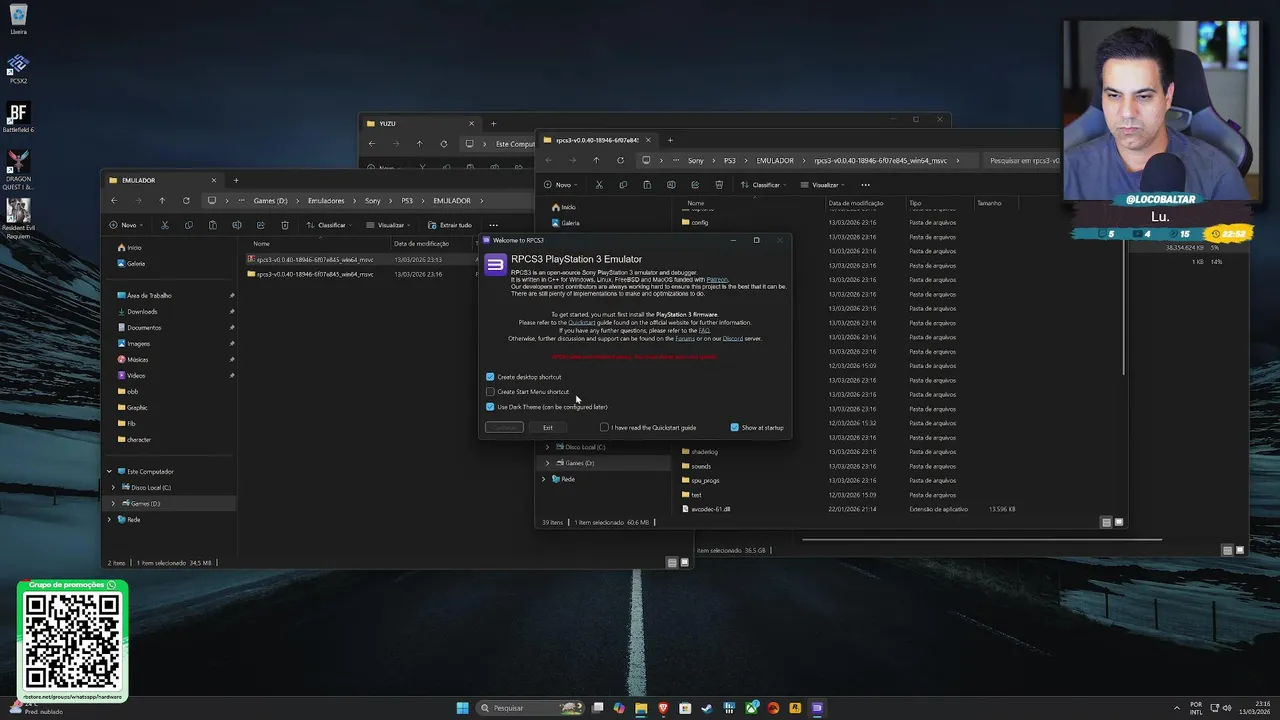
Task: Follow the Discord server link
Action: pyautogui.click(x=732, y=339)
